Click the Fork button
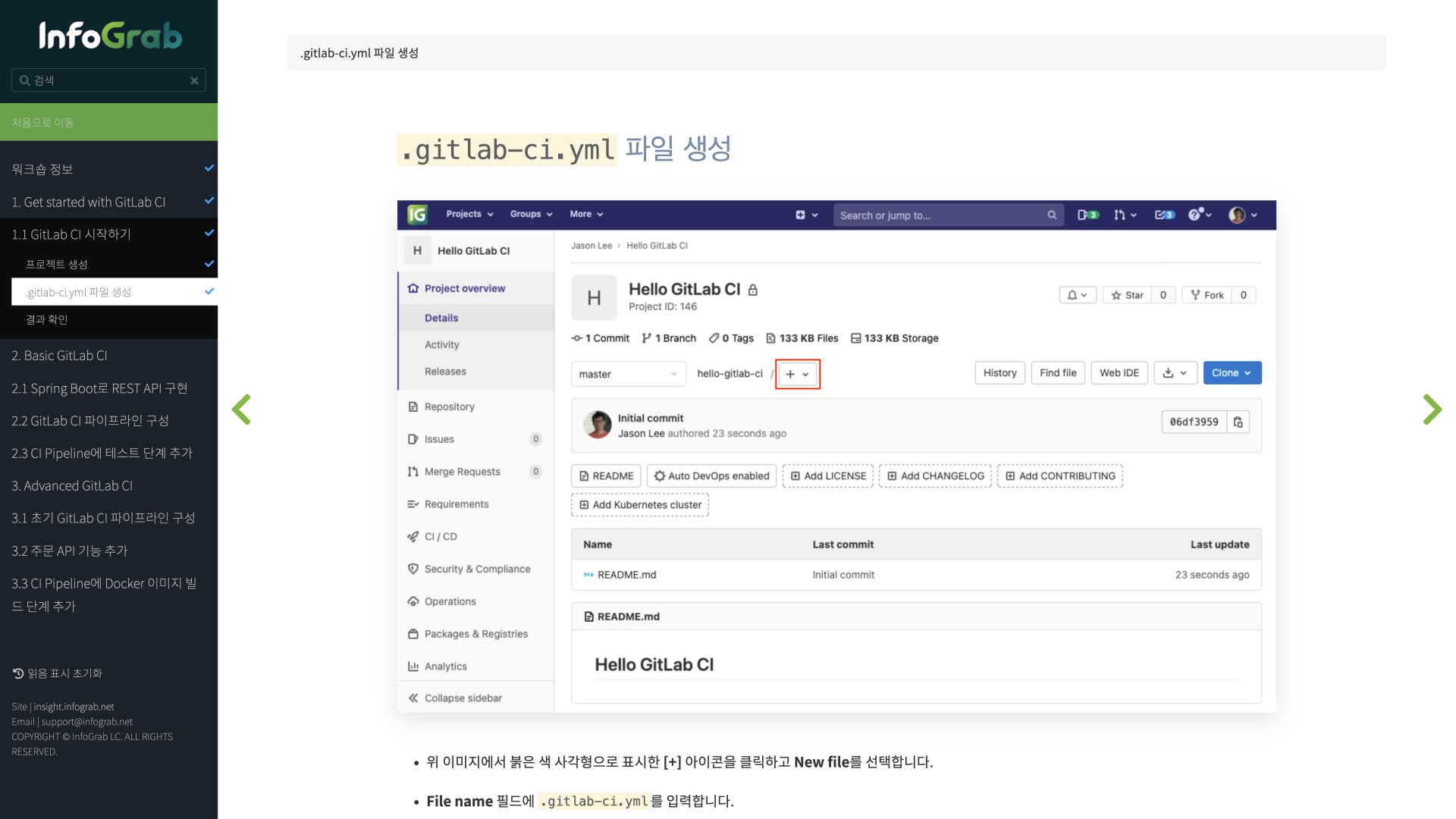Image resolution: width=1456 pixels, height=819 pixels. (x=1207, y=295)
